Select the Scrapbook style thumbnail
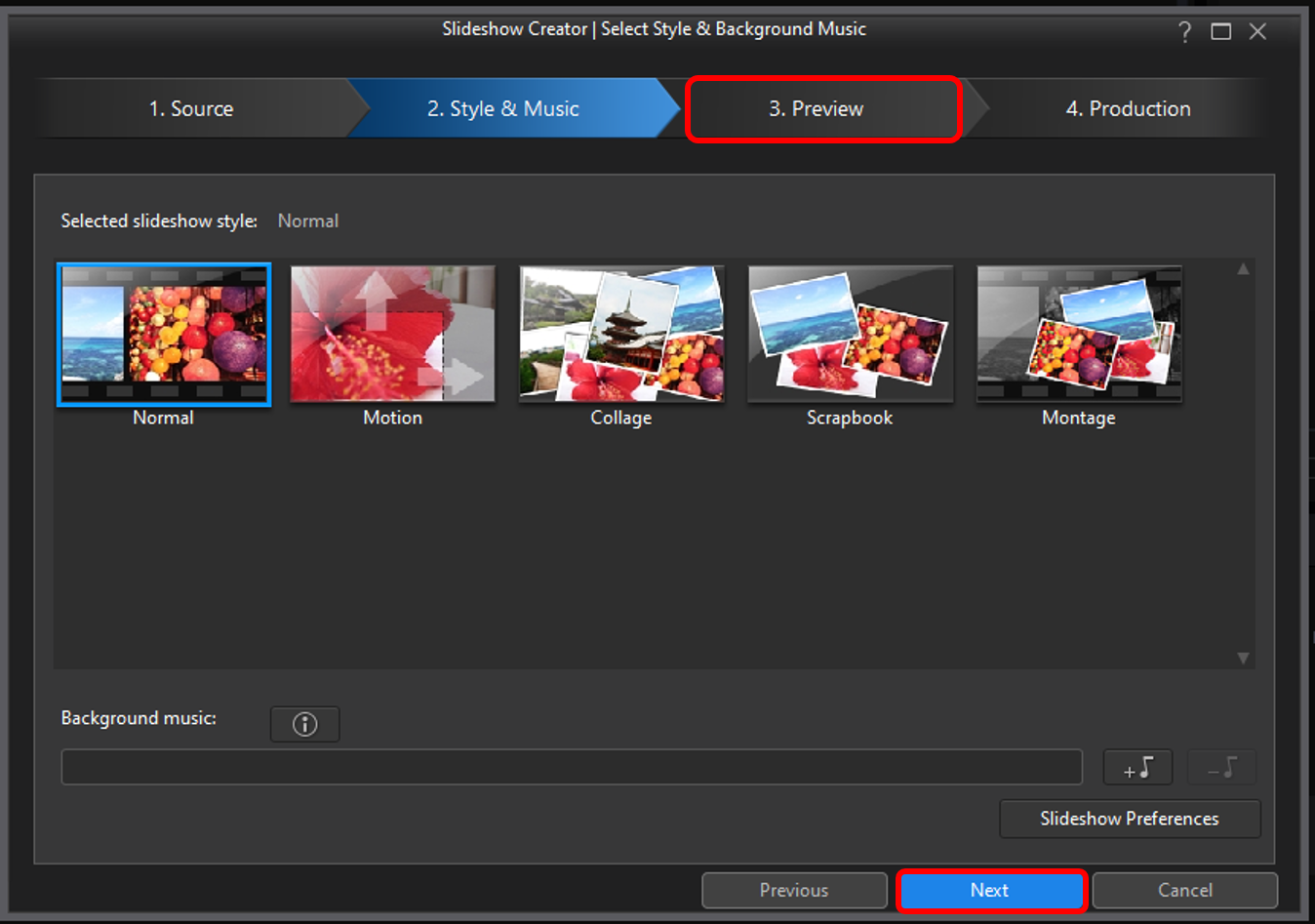This screenshot has width=1315, height=924. click(850, 334)
